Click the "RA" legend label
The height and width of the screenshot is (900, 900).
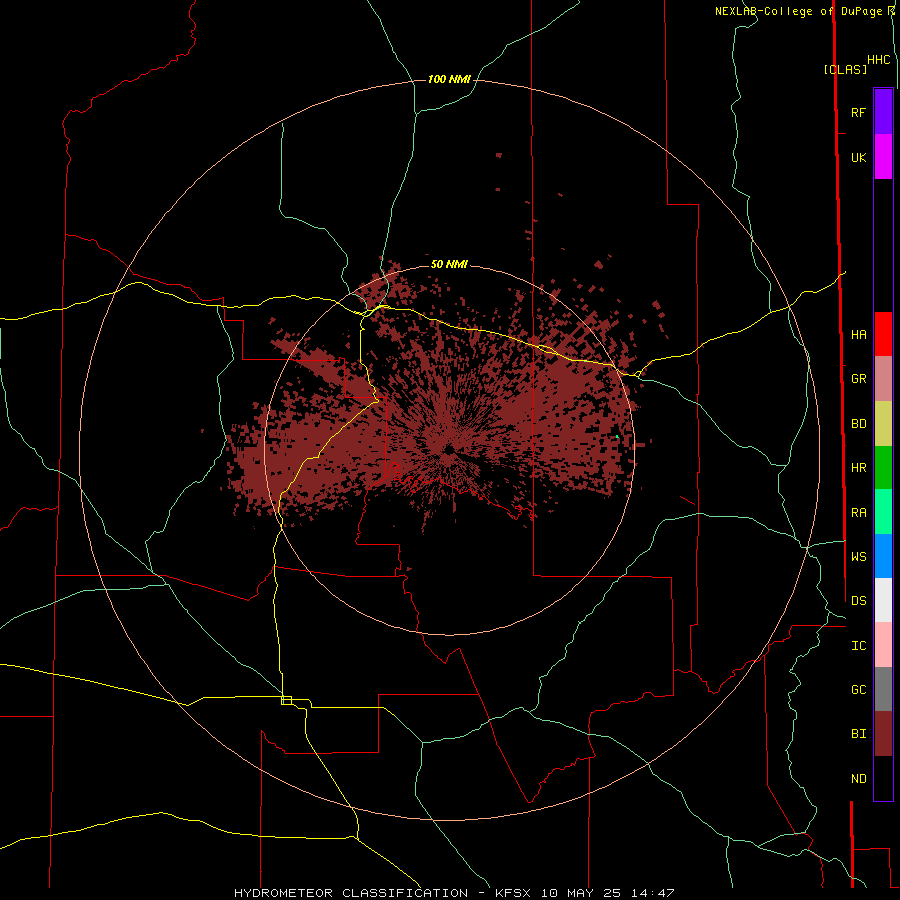pyautogui.click(x=858, y=513)
